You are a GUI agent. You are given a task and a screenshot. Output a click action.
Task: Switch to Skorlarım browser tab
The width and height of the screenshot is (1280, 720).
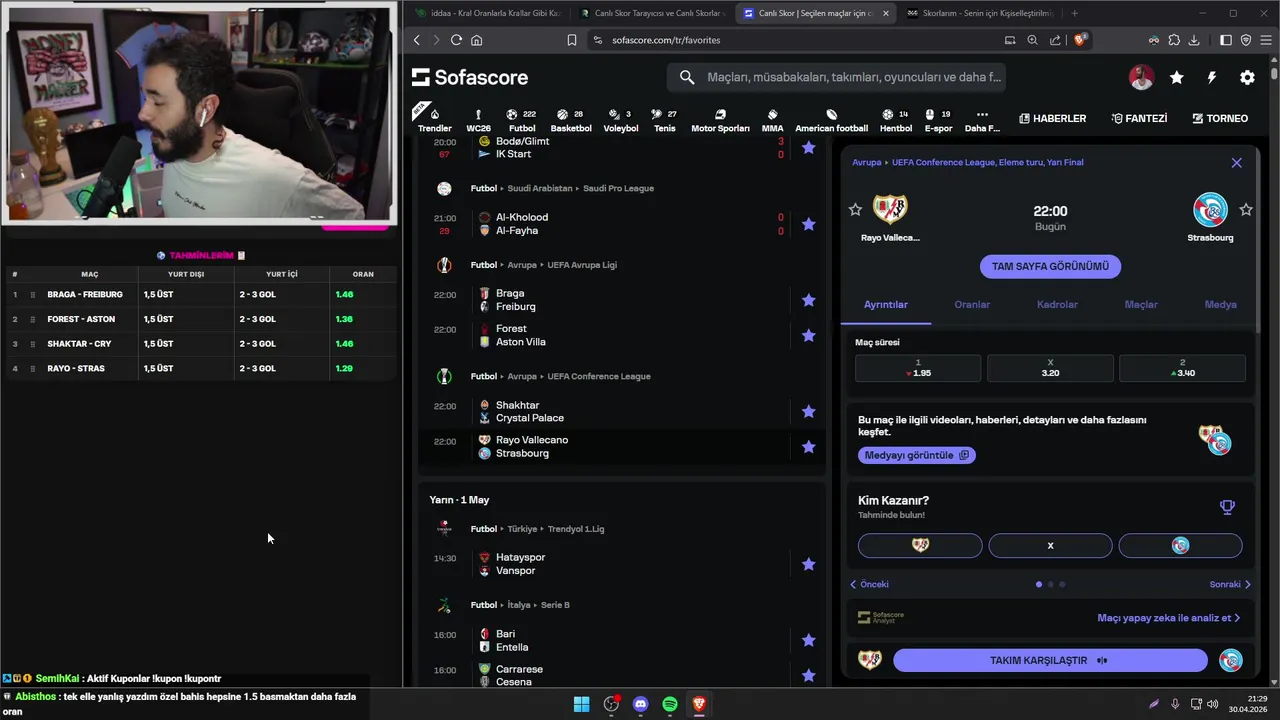(981, 13)
